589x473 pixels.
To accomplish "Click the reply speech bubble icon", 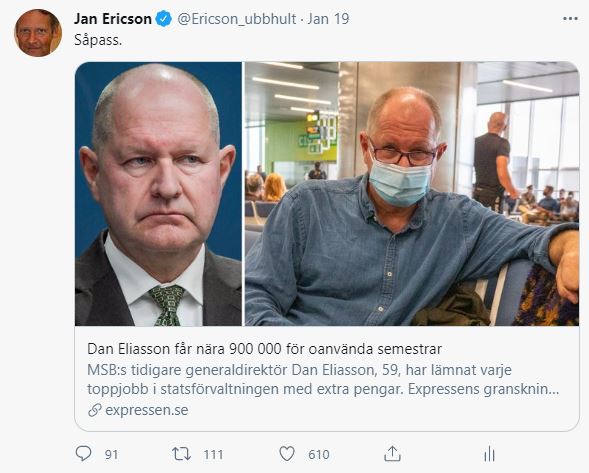I will tap(83, 453).
